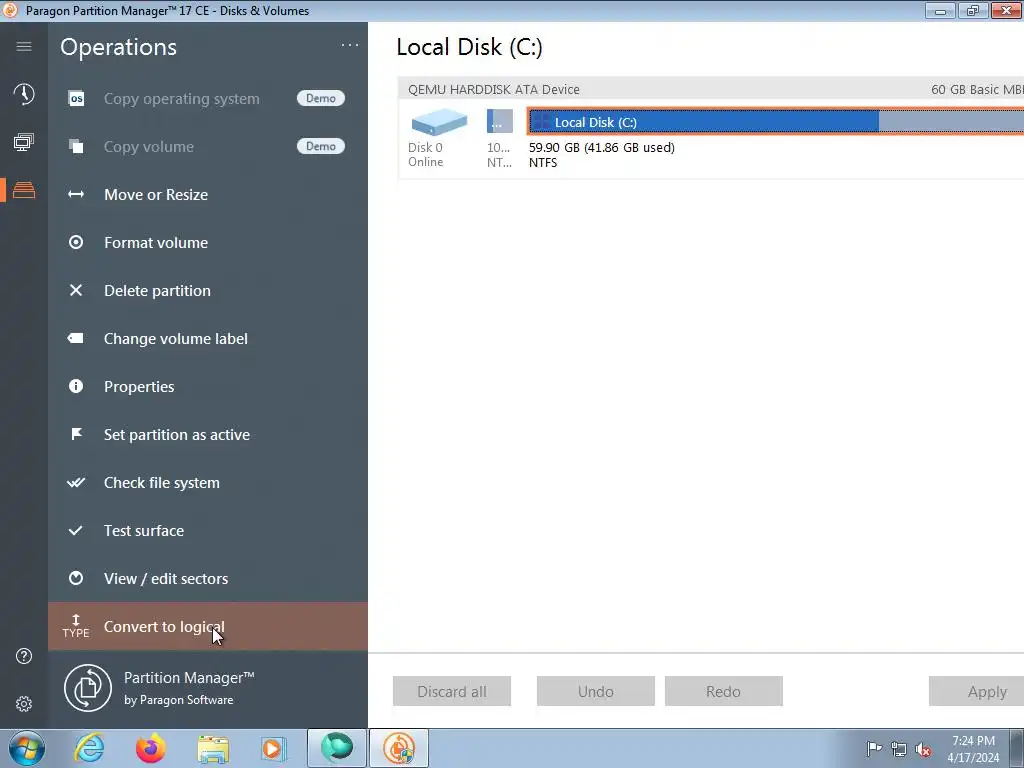Choose View / edit sectors operation
Screen dimensions: 1024x768
point(208,579)
